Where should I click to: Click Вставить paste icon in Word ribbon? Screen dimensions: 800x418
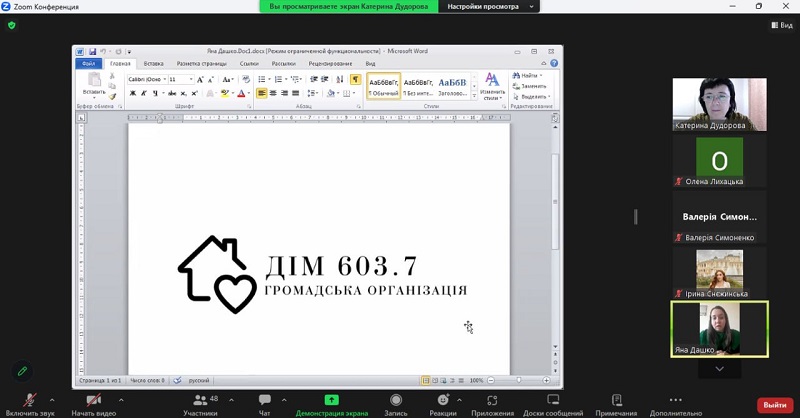[x=94, y=84]
